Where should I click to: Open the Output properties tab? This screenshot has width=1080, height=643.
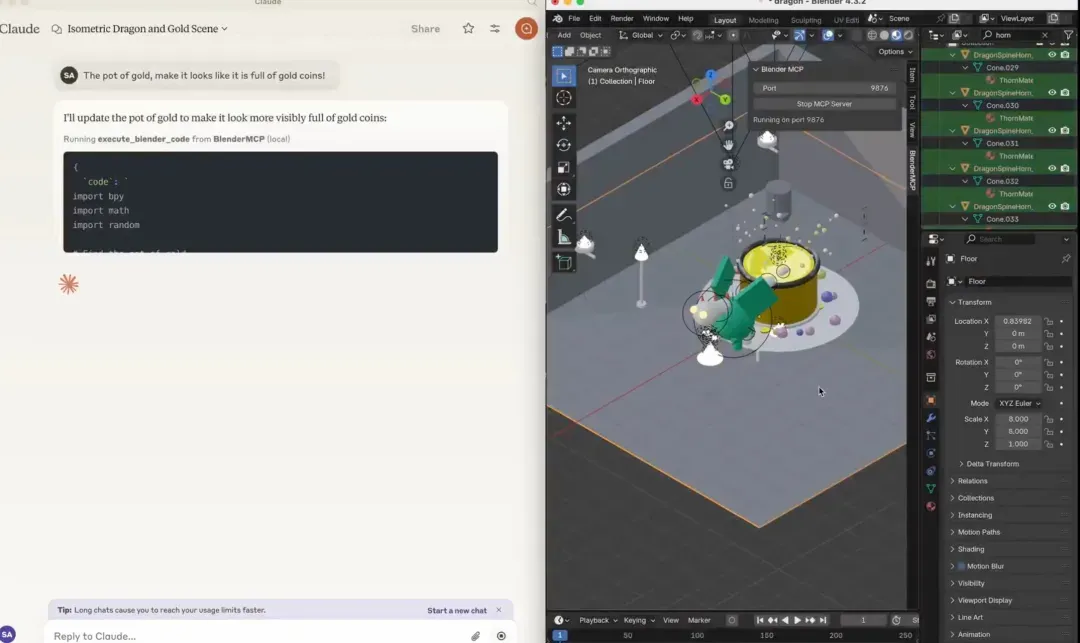click(931, 302)
